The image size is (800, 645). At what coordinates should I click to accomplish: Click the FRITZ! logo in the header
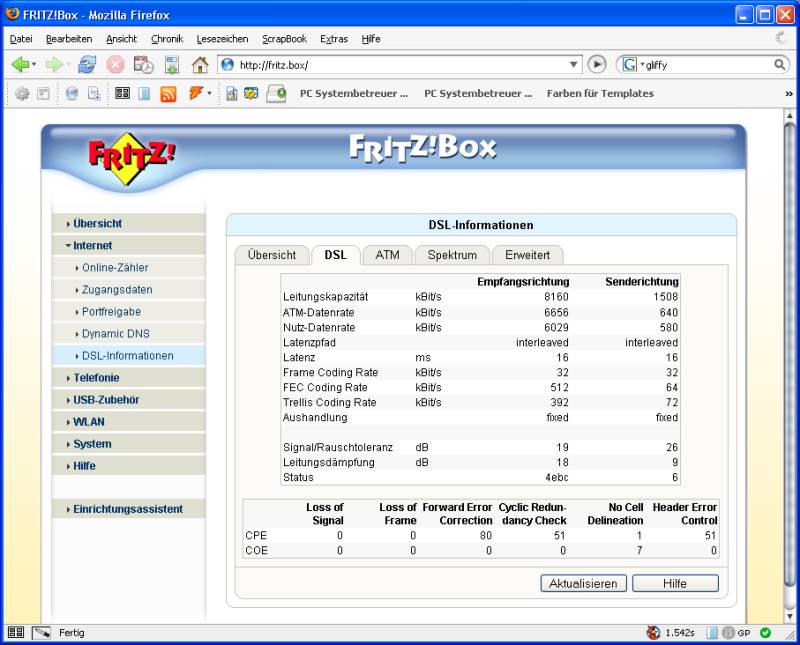tap(131, 159)
